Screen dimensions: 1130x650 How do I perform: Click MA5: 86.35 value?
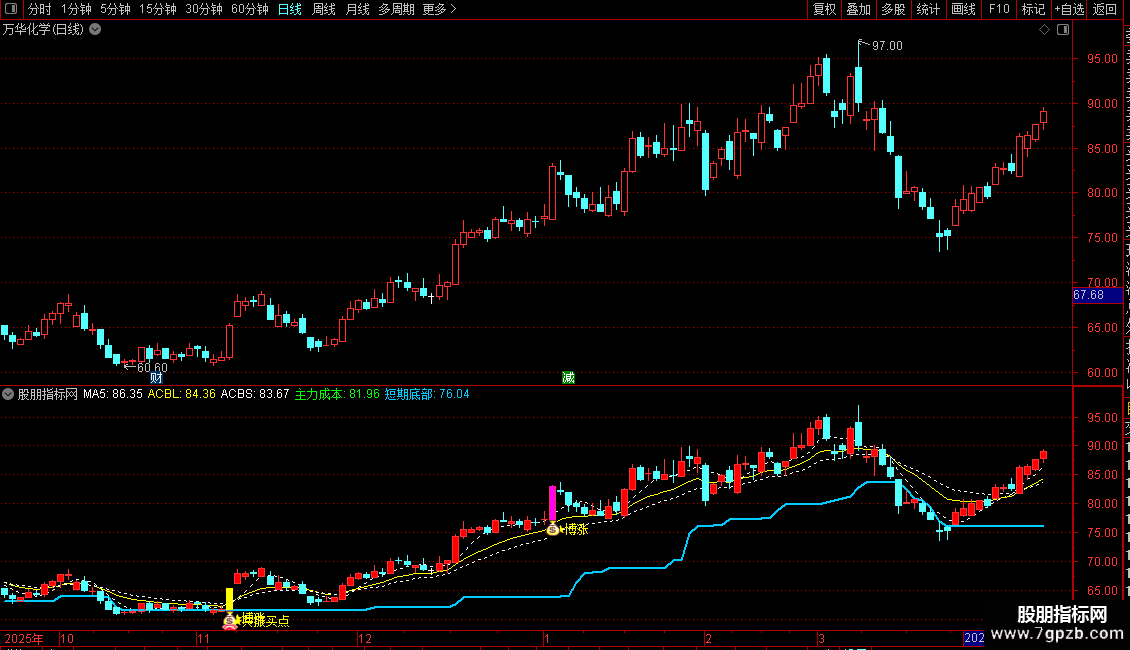(112, 394)
